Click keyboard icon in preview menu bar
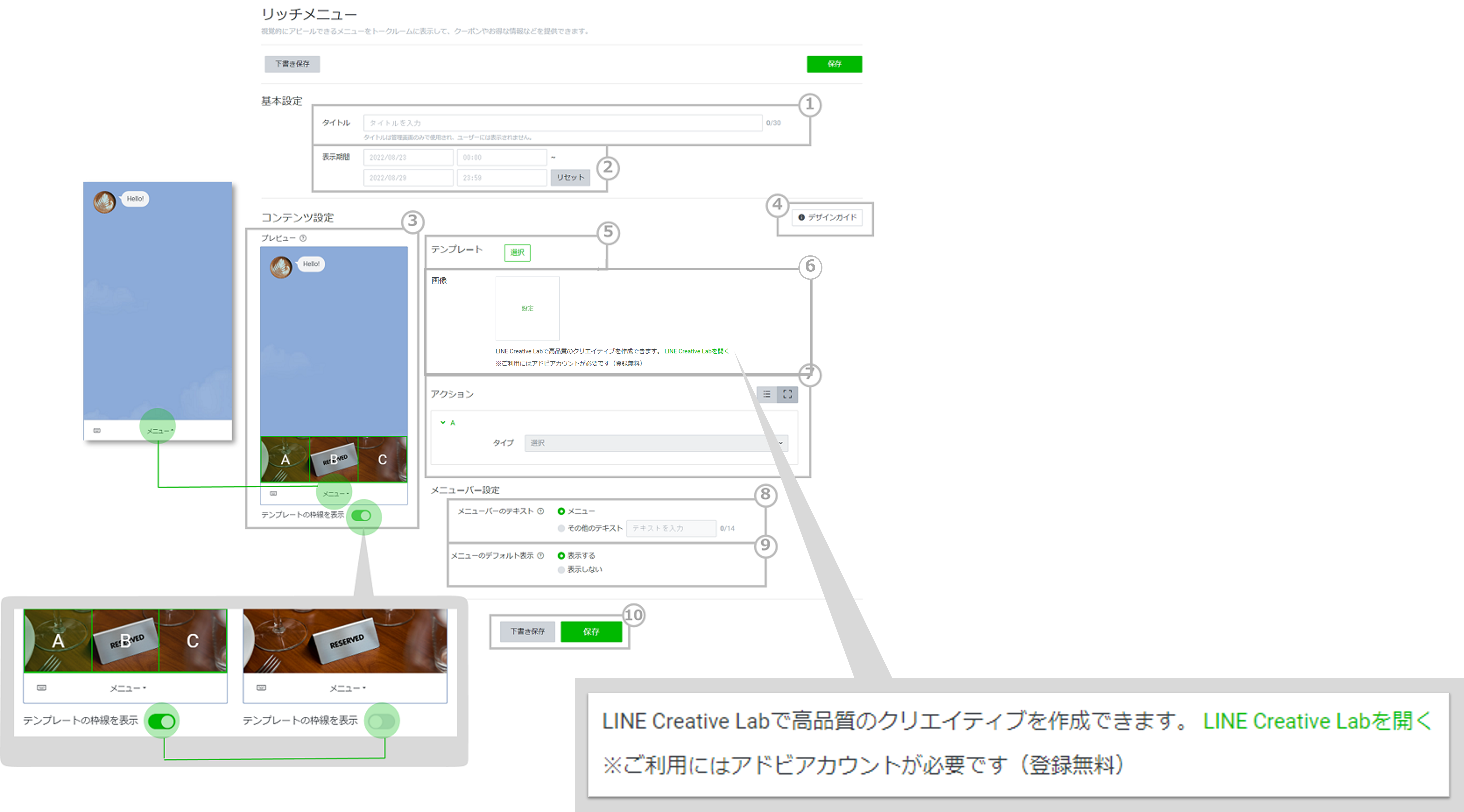Image resolution: width=1464 pixels, height=812 pixels. 273,493
